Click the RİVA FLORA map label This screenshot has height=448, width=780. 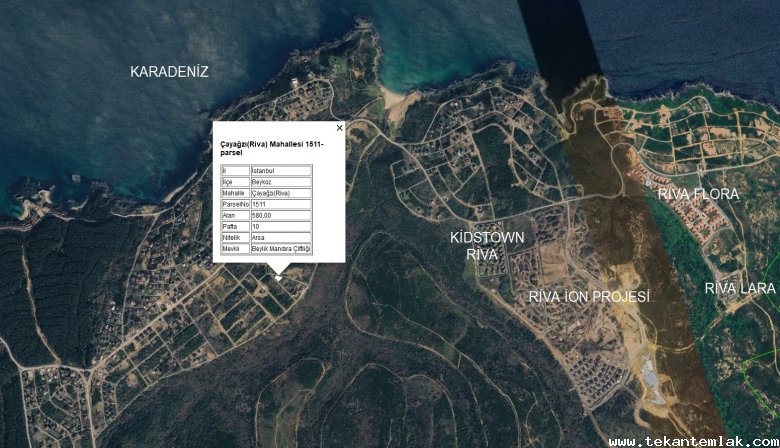tap(698, 194)
